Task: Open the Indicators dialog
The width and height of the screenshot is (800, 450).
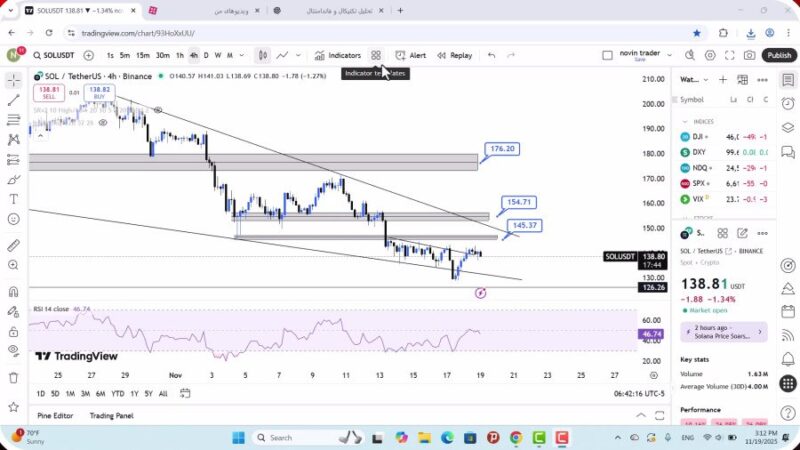Action: (x=337, y=56)
